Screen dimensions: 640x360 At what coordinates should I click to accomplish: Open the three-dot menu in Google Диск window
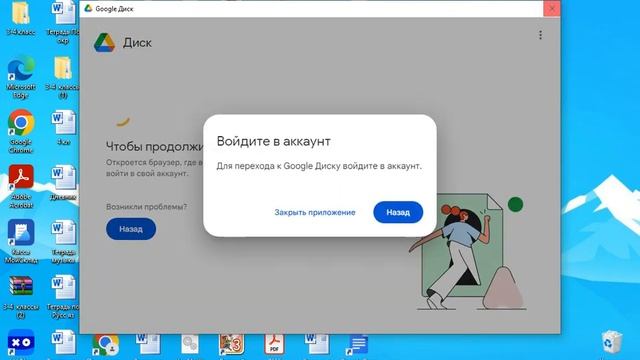point(540,35)
